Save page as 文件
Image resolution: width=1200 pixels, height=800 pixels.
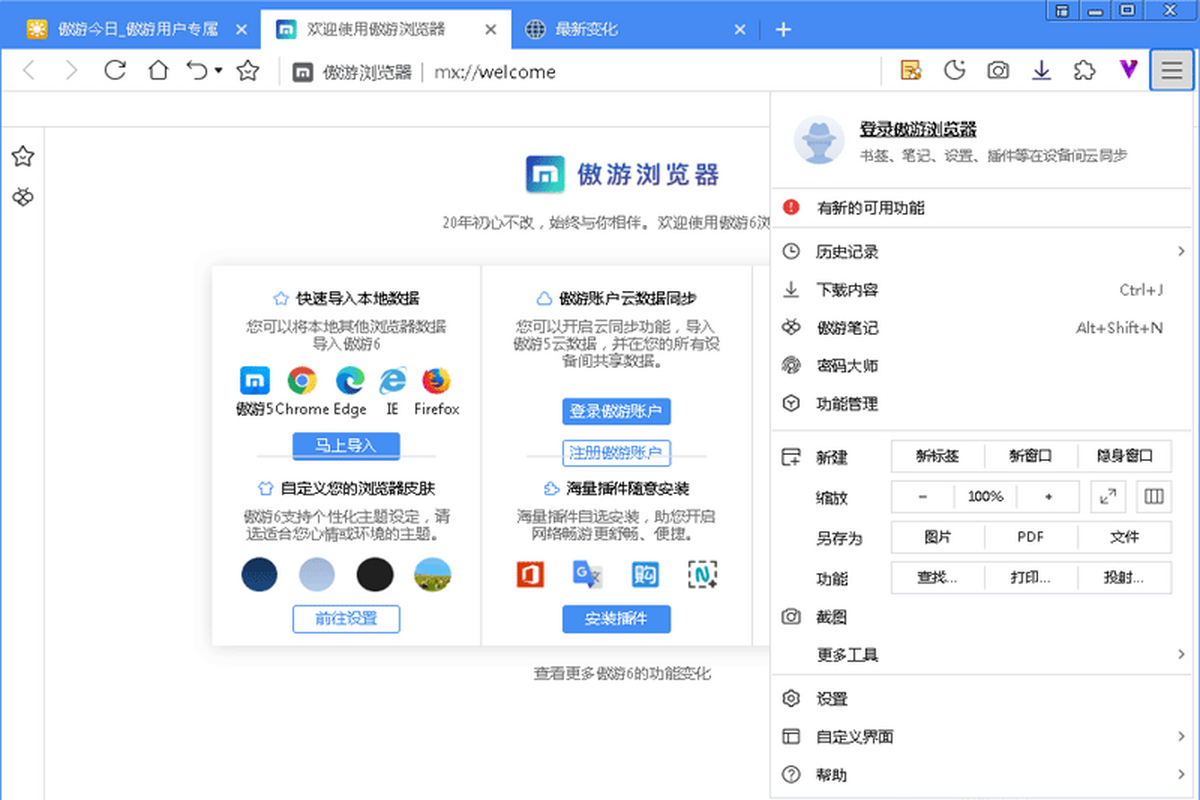(x=1125, y=537)
